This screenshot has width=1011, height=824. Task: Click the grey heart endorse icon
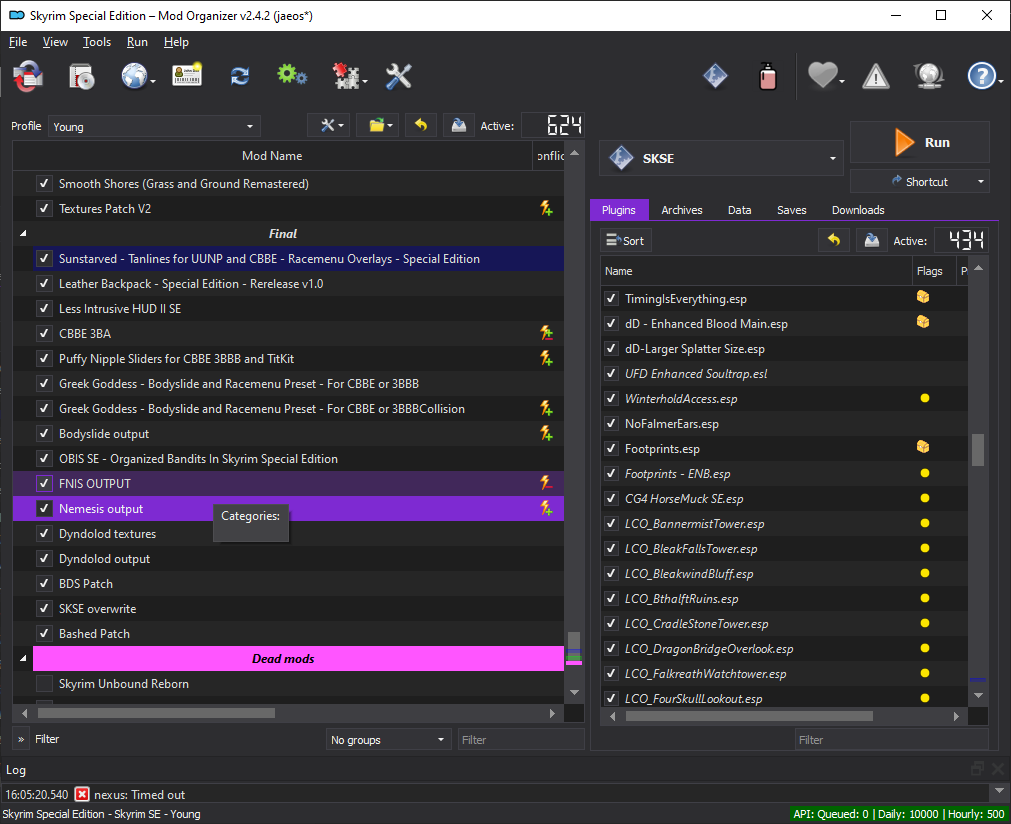pos(822,75)
